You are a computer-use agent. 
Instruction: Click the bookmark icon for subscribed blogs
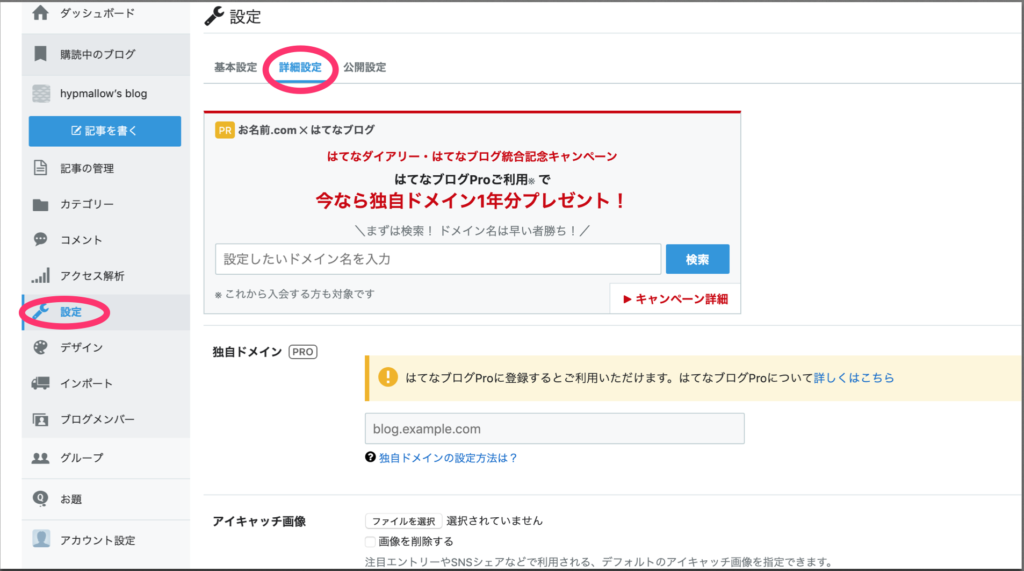tap(40, 54)
